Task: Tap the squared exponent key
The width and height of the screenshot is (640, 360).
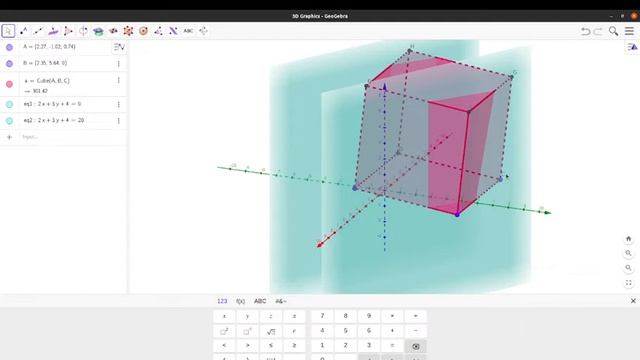Action: (x=224, y=331)
